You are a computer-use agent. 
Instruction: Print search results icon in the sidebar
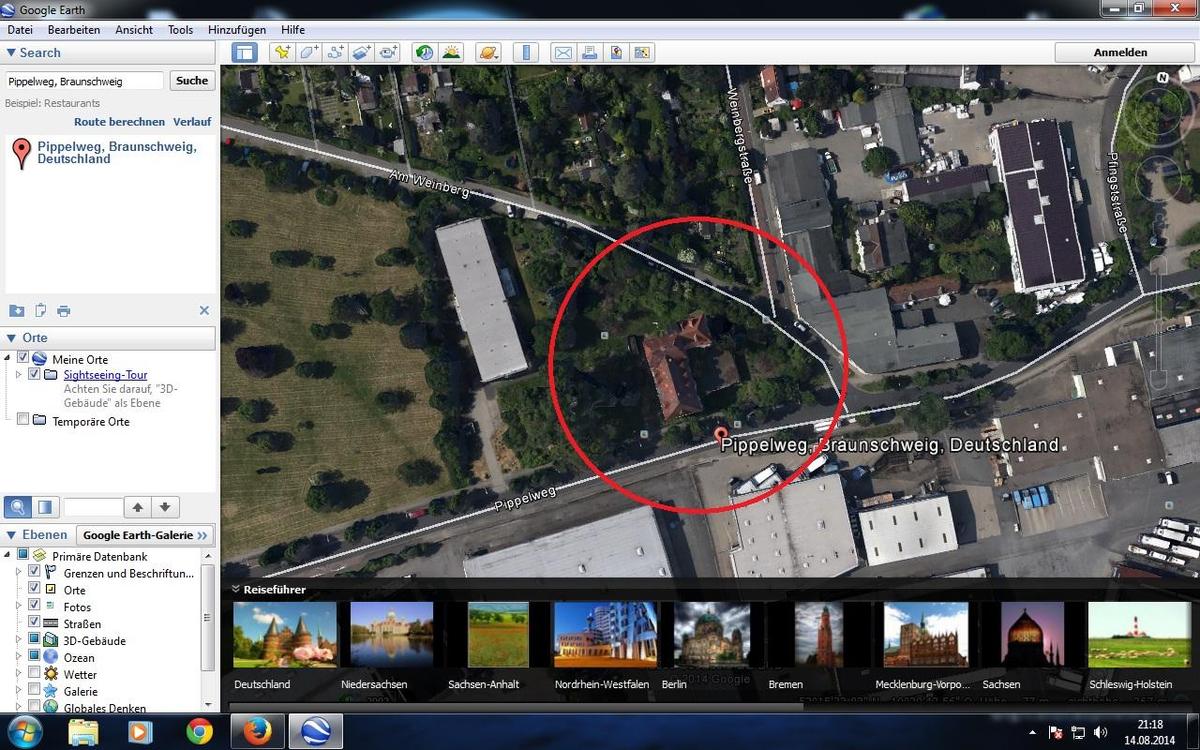click(64, 310)
